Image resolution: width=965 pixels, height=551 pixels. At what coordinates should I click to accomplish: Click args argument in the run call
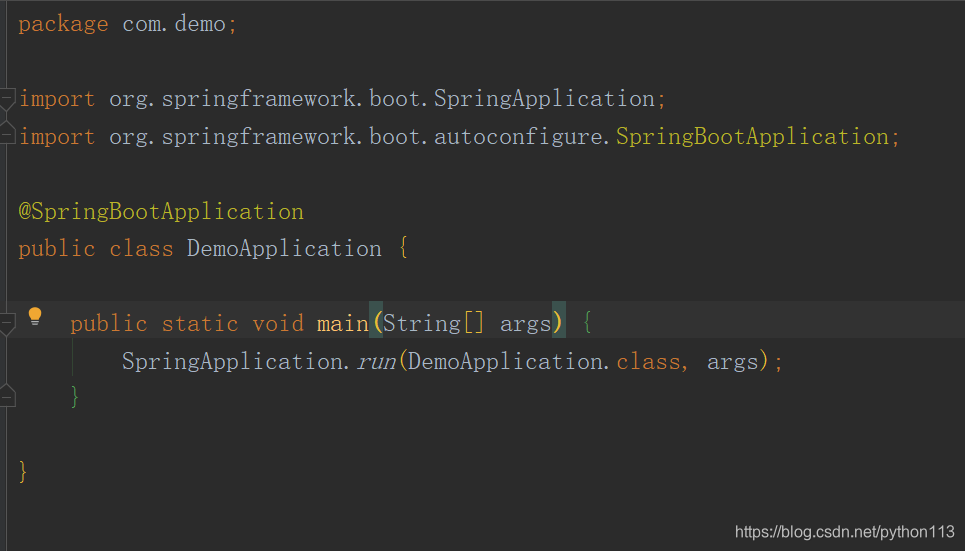click(x=732, y=362)
